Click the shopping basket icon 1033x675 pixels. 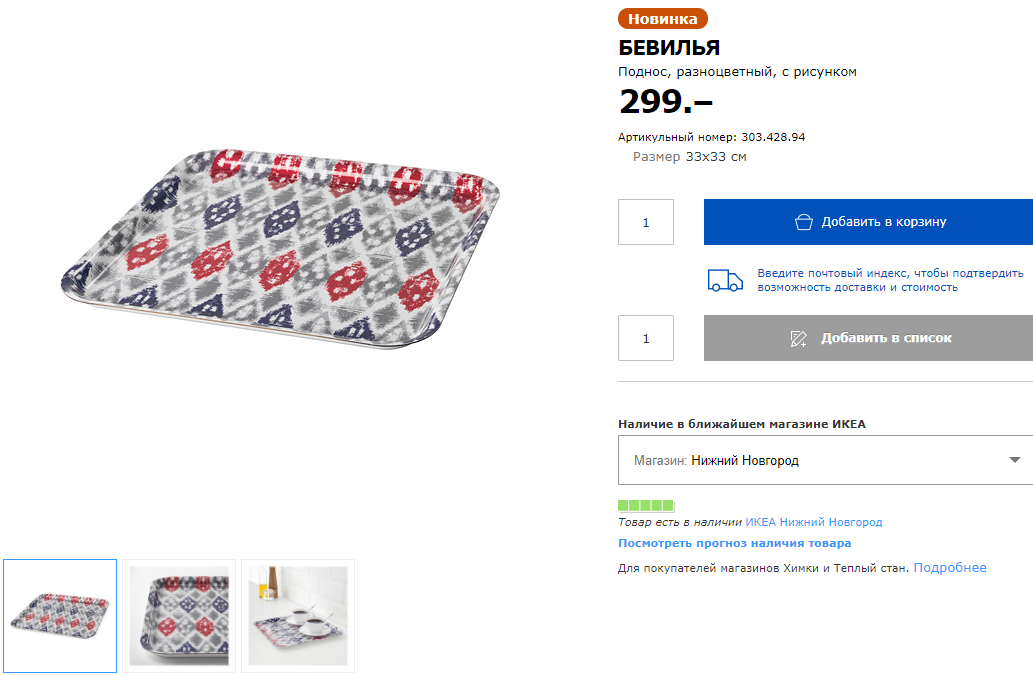(x=803, y=222)
